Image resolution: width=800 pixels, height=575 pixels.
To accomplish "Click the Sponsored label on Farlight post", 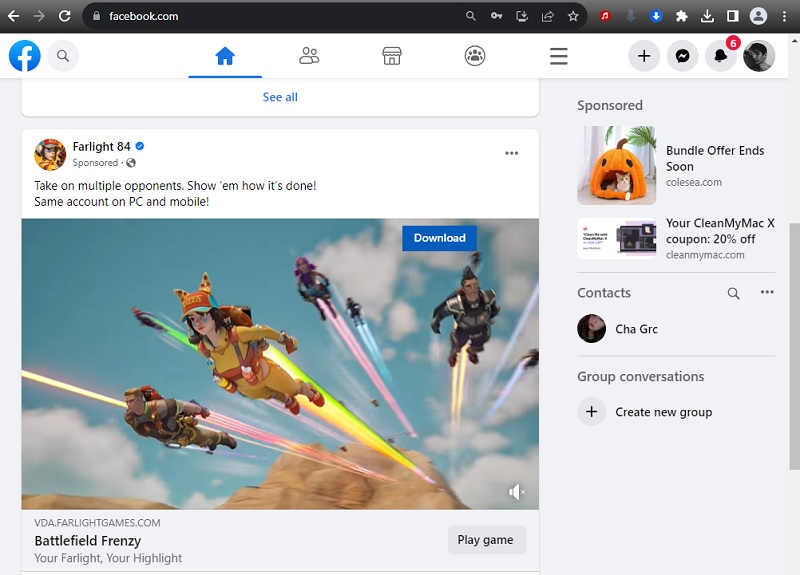I will [x=95, y=163].
